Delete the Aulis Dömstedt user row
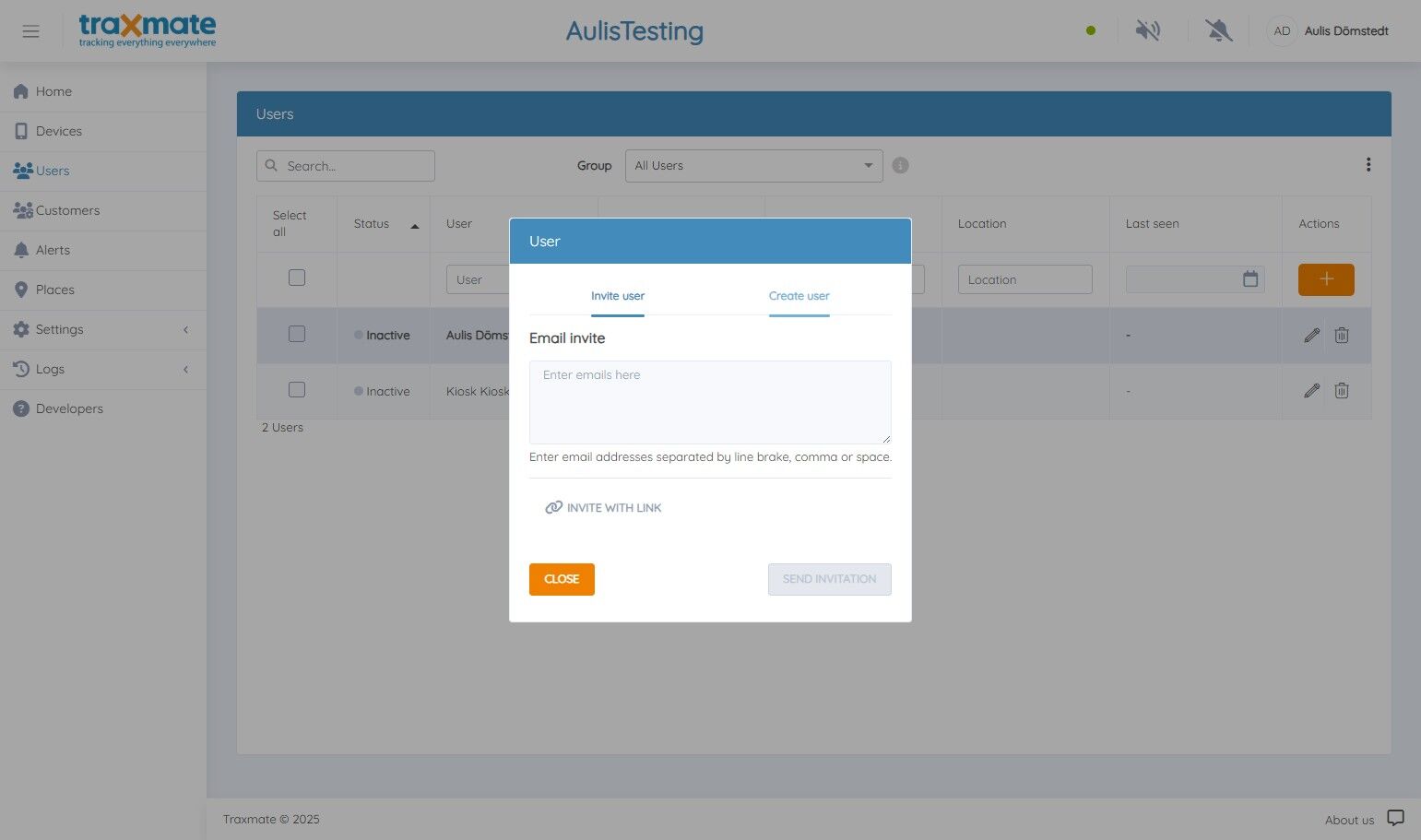 (x=1342, y=336)
